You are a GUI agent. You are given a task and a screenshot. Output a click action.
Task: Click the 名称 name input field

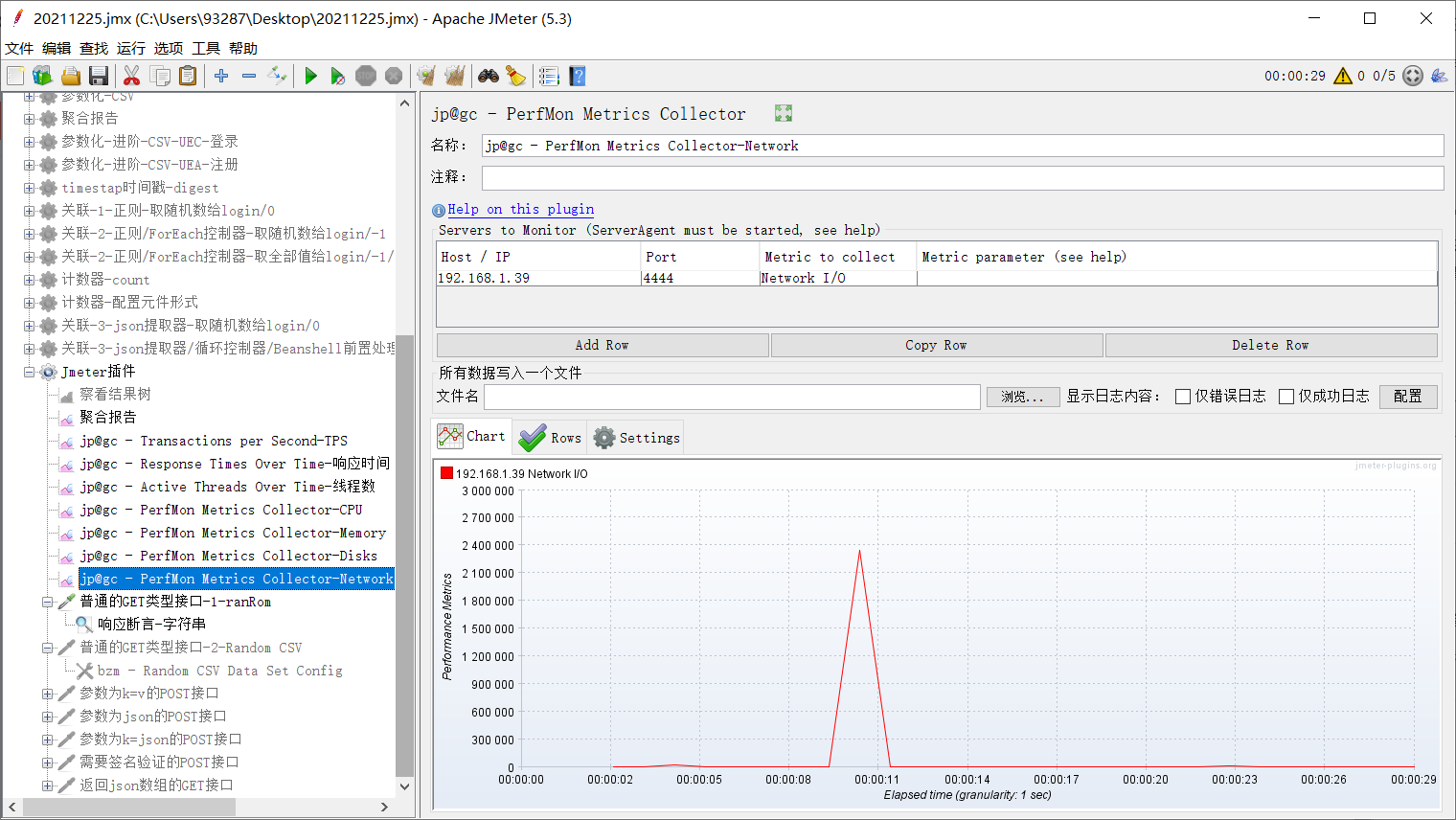click(x=963, y=146)
